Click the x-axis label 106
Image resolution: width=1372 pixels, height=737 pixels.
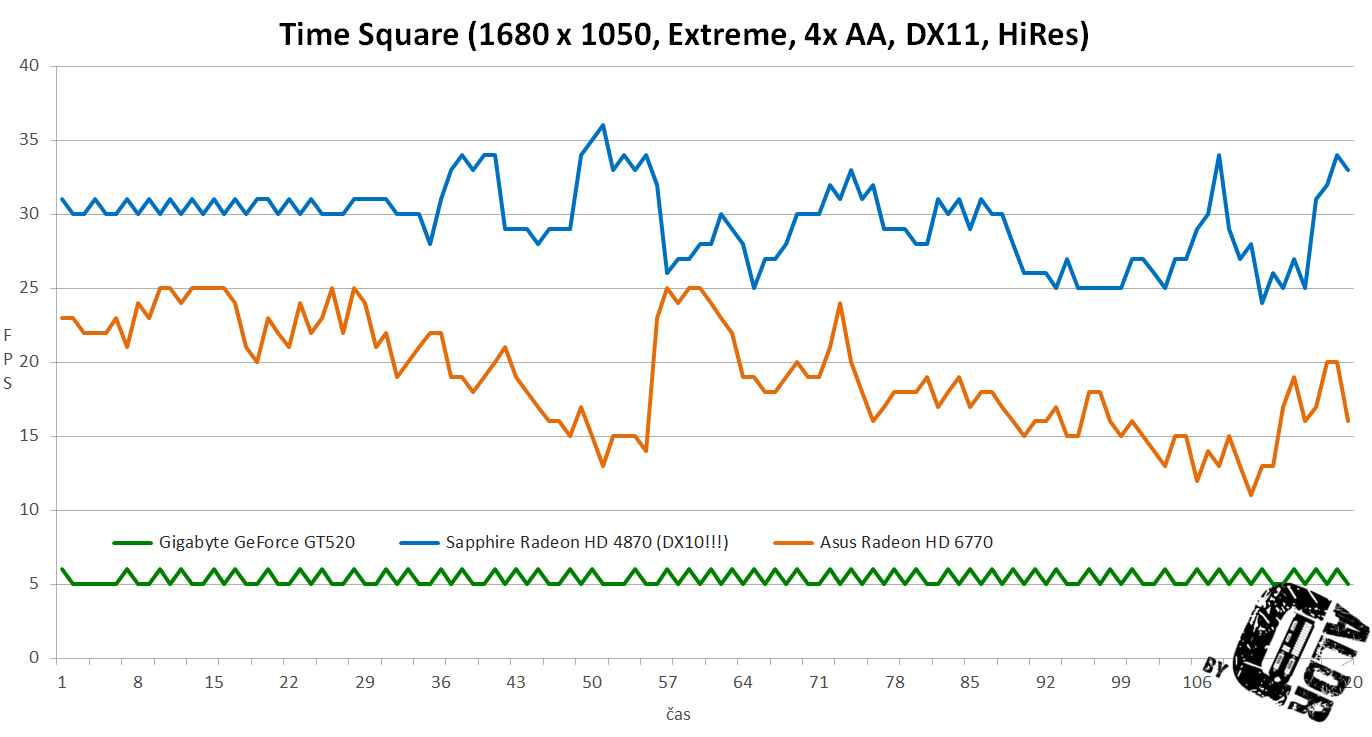tap(1198, 682)
